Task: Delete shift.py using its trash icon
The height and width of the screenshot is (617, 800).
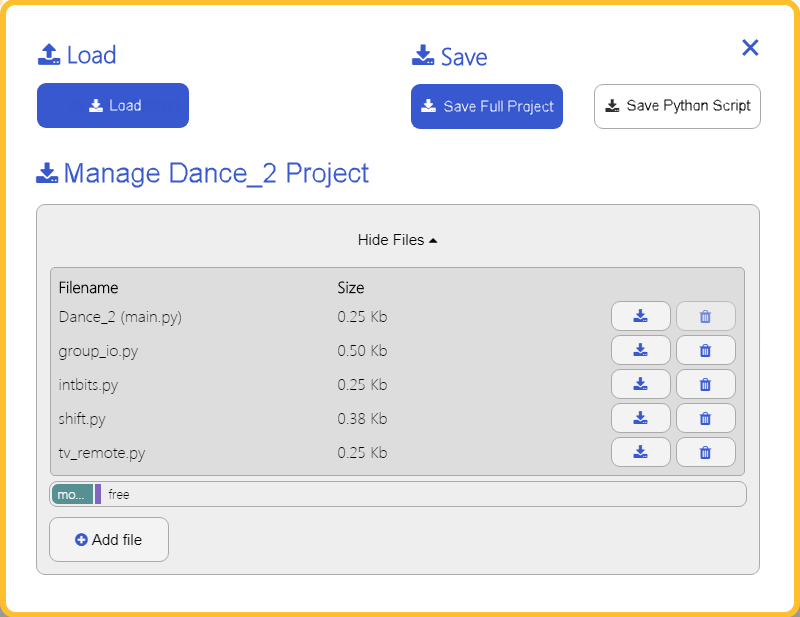Action: point(706,418)
